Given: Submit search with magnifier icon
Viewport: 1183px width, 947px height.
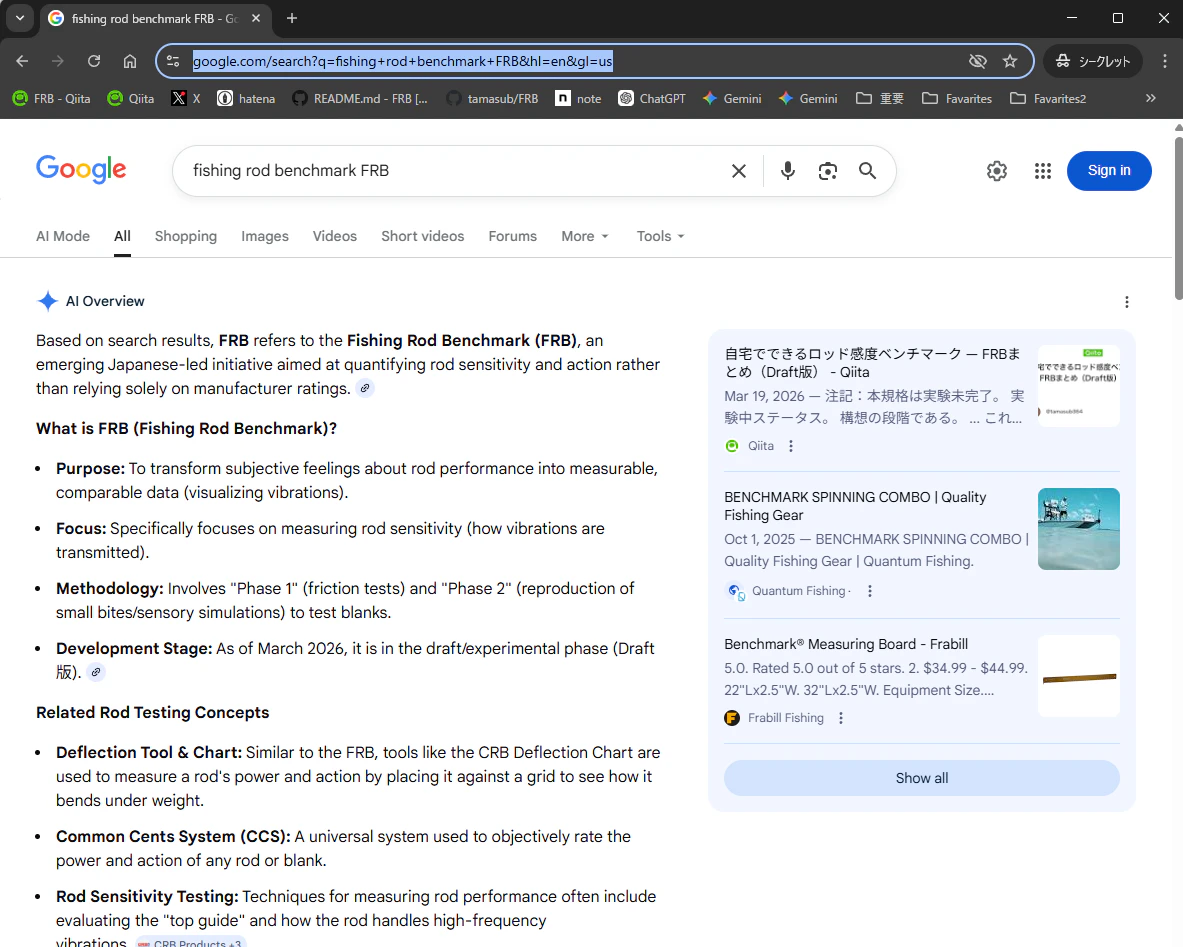Looking at the screenshot, I should coord(868,171).
